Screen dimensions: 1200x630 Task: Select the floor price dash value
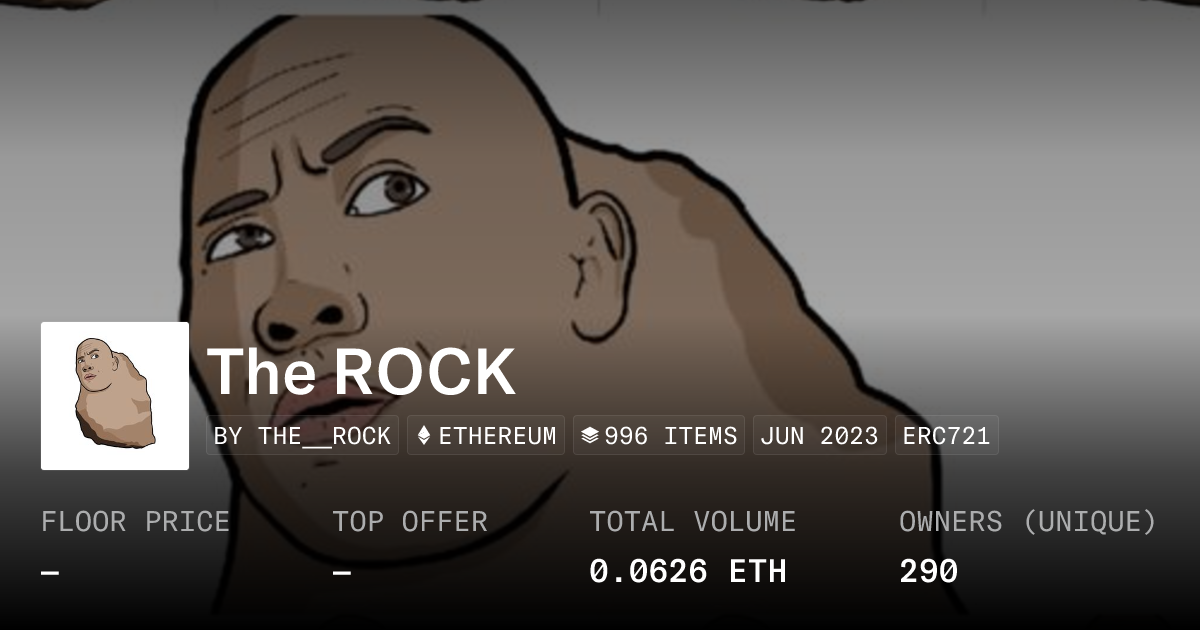50,573
